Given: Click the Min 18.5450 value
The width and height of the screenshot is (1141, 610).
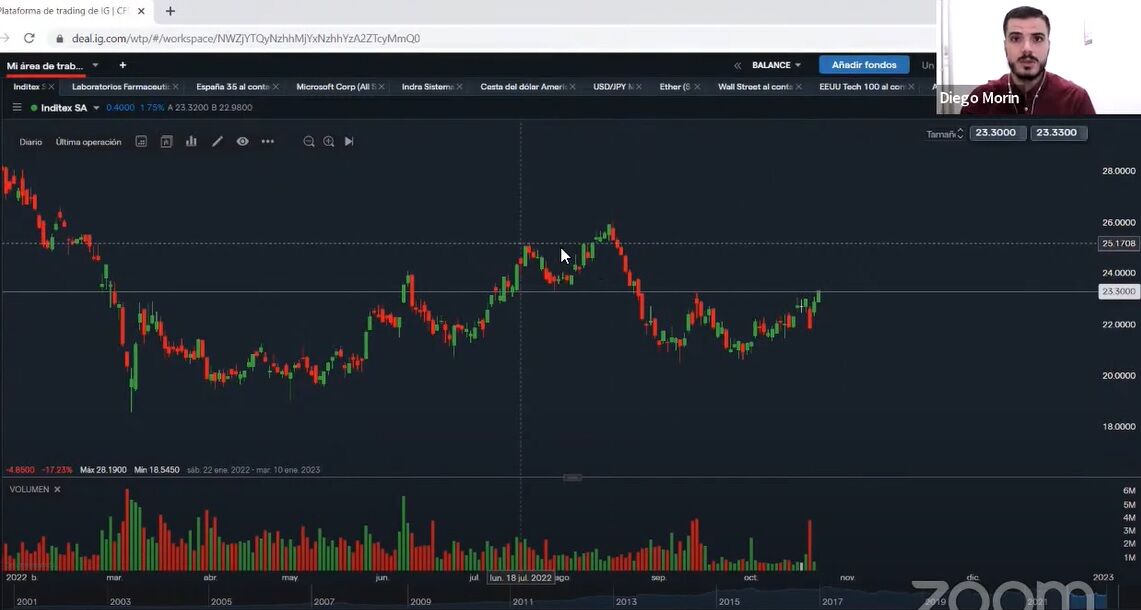Looking at the screenshot, I should (x=156, y=470).
